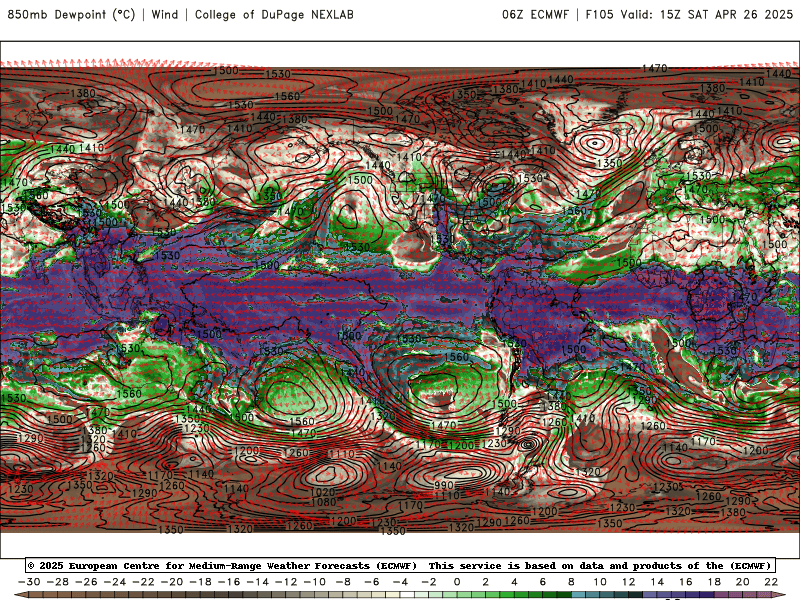Click 'College of DuPage NEXLAB' header text
This screenshot has height=600, width=800.
274,14
